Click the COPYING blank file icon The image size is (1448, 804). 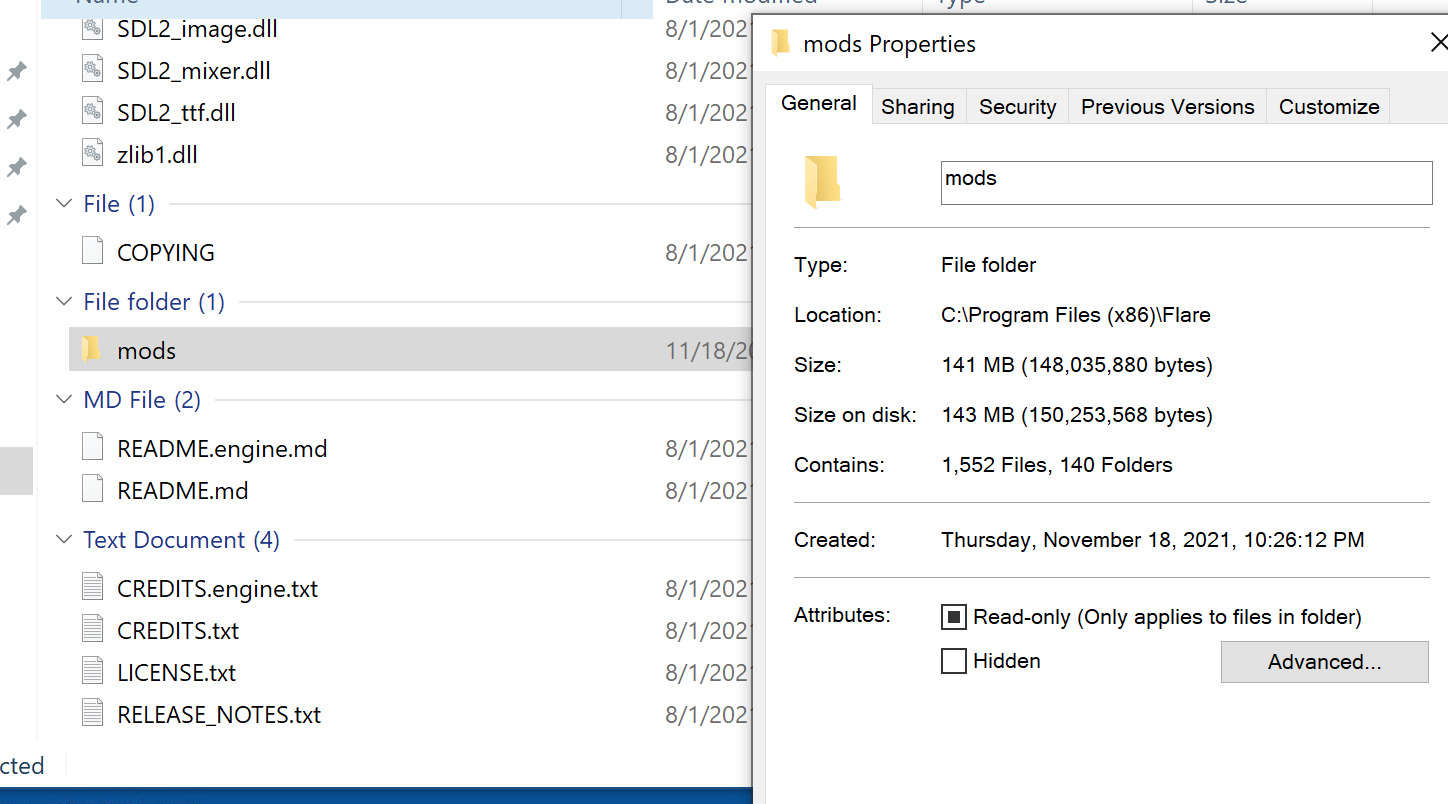pyautogui.click(x=92, y=252)
